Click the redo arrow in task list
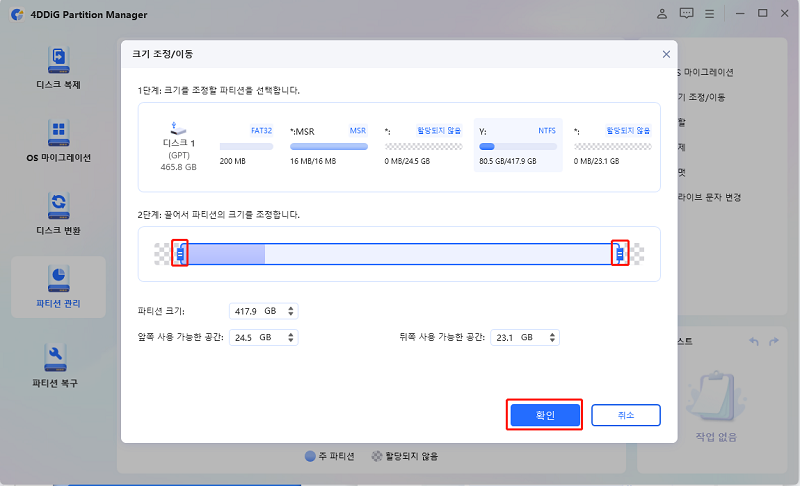This screenshot has width=800, height=486. coord(774,341)
